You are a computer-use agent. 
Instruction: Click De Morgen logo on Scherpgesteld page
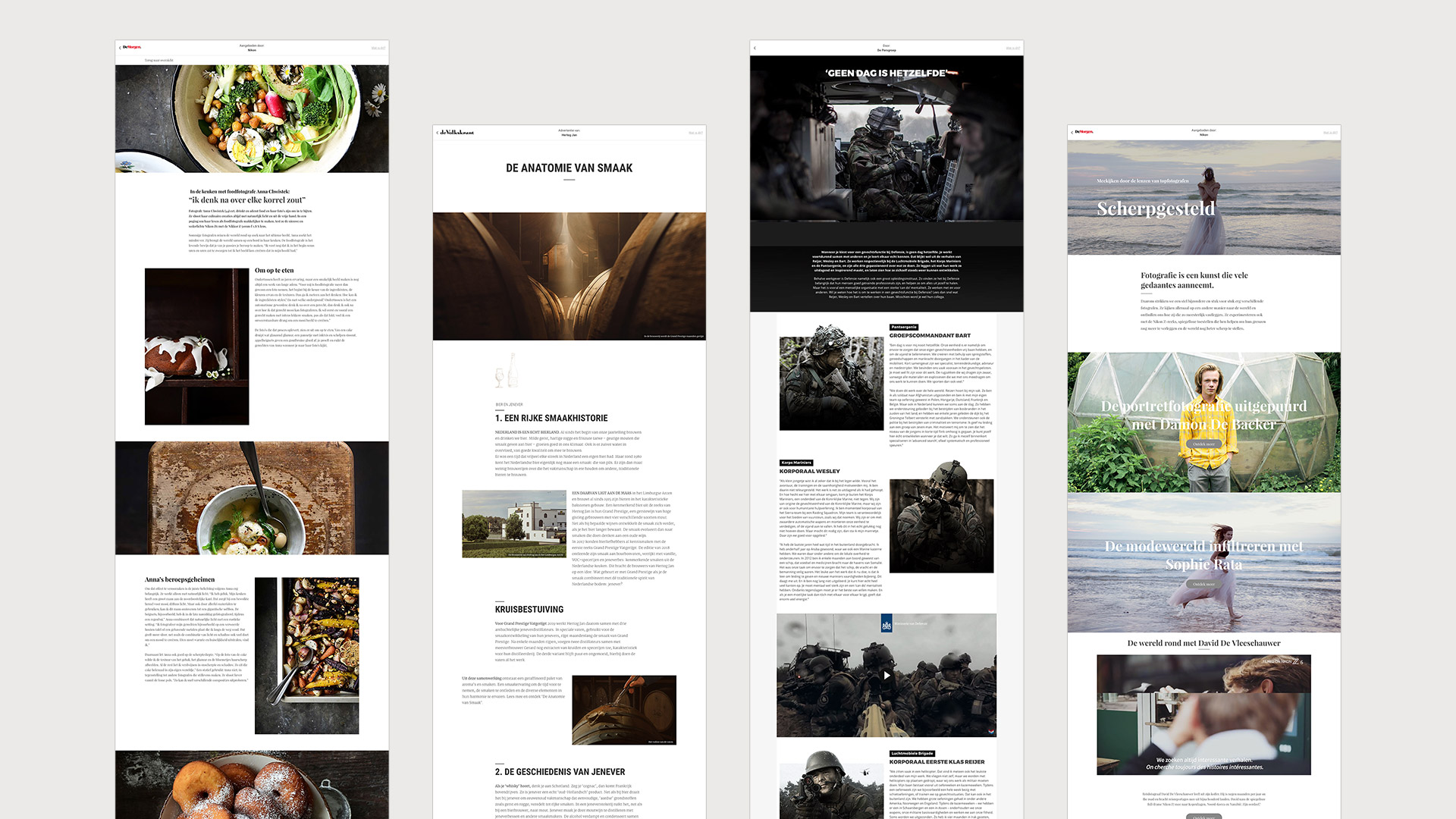tap(1084, 132)
